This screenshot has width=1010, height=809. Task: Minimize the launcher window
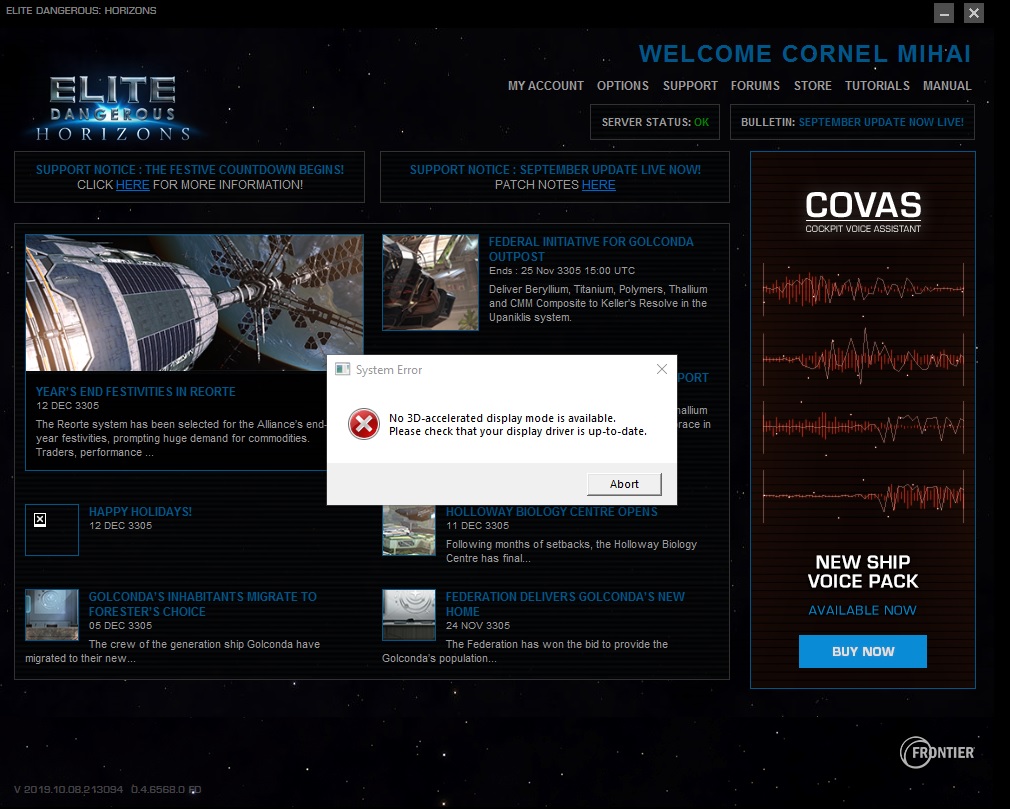point(944,13)
